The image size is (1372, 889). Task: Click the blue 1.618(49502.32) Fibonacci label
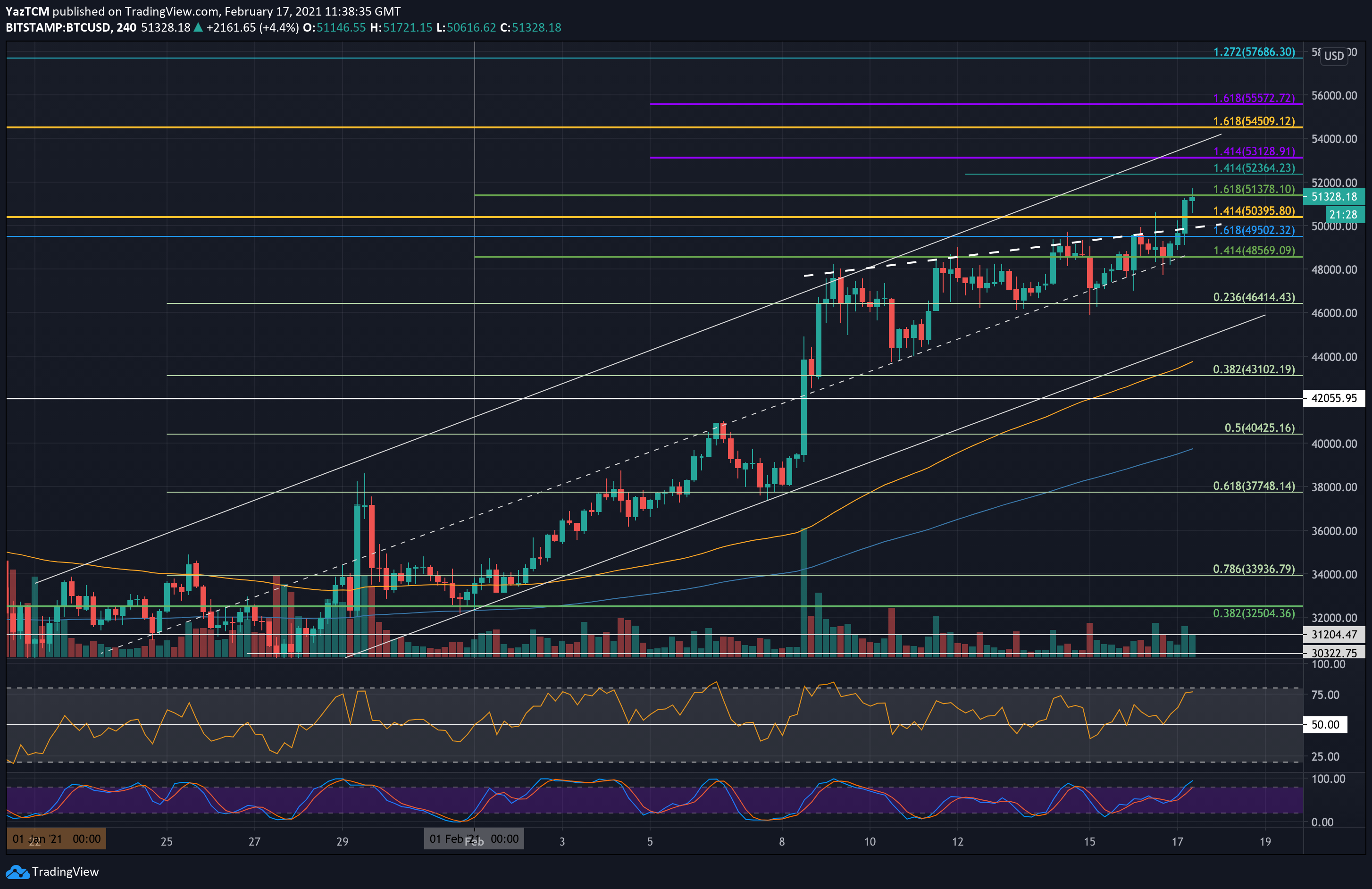[x=1254, y=230]
